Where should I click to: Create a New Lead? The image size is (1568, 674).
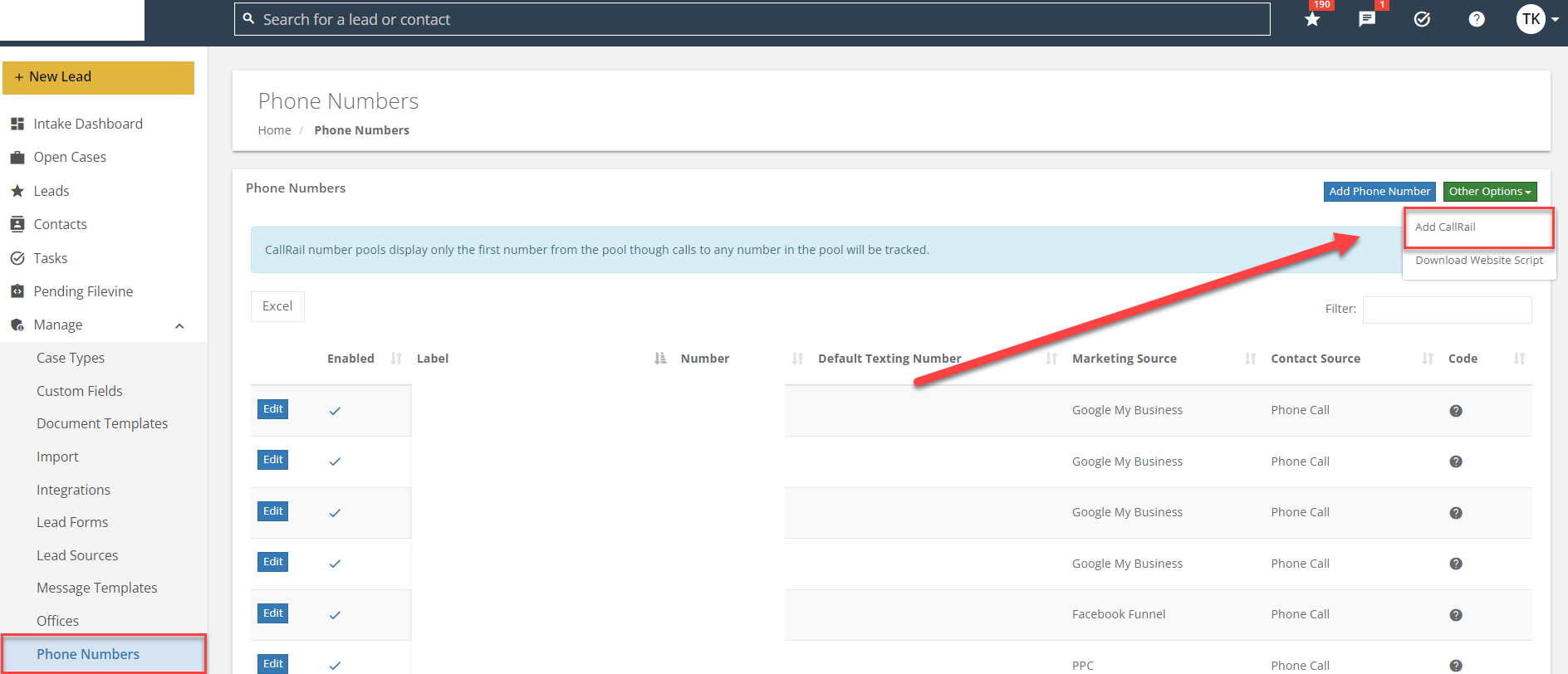pyautogui.click(x=98, y=77)
